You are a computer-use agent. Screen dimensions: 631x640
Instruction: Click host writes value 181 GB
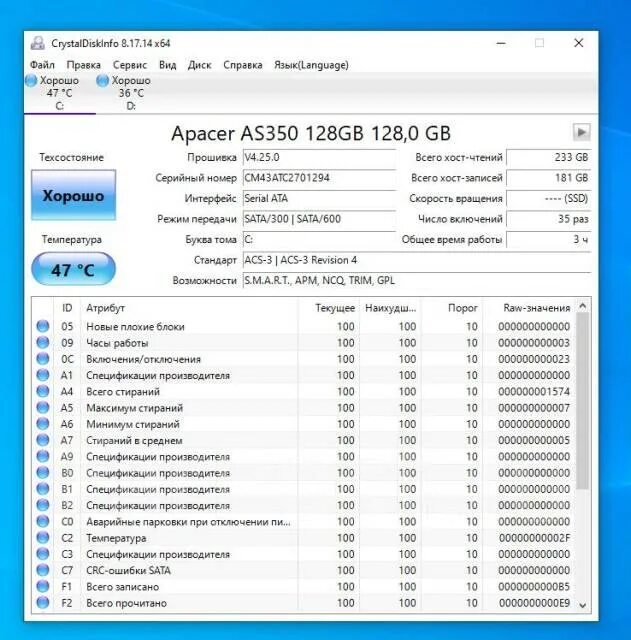[549, 178]
